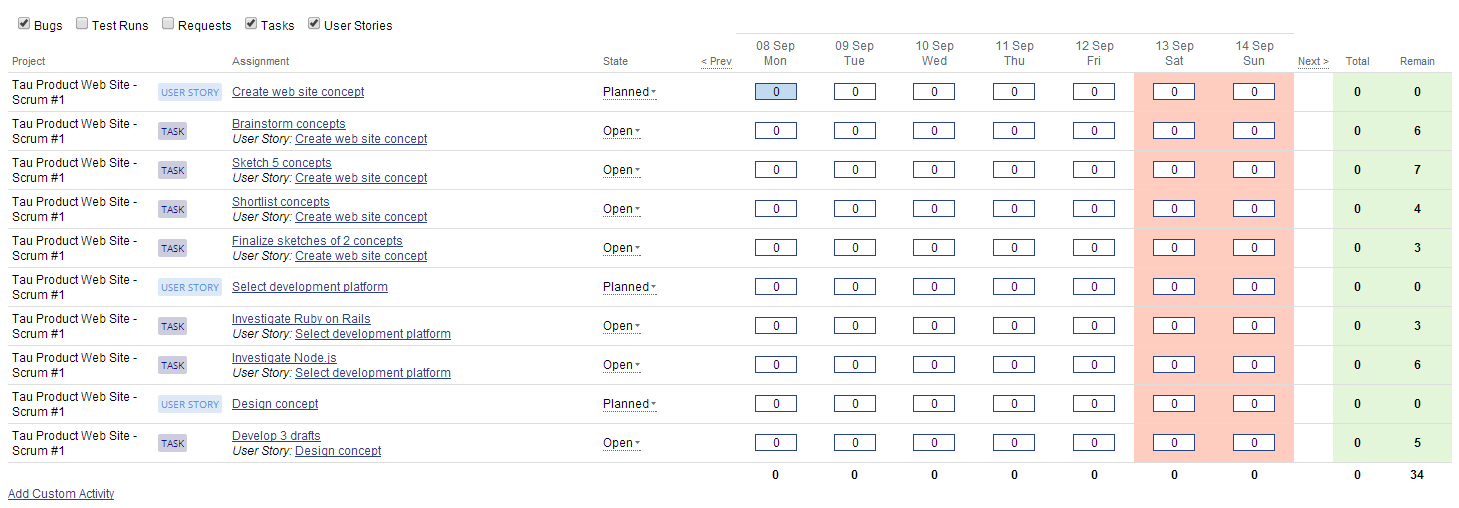
Task: Click Task badge for Sketch 5 concepts
Action: (173, 170)
